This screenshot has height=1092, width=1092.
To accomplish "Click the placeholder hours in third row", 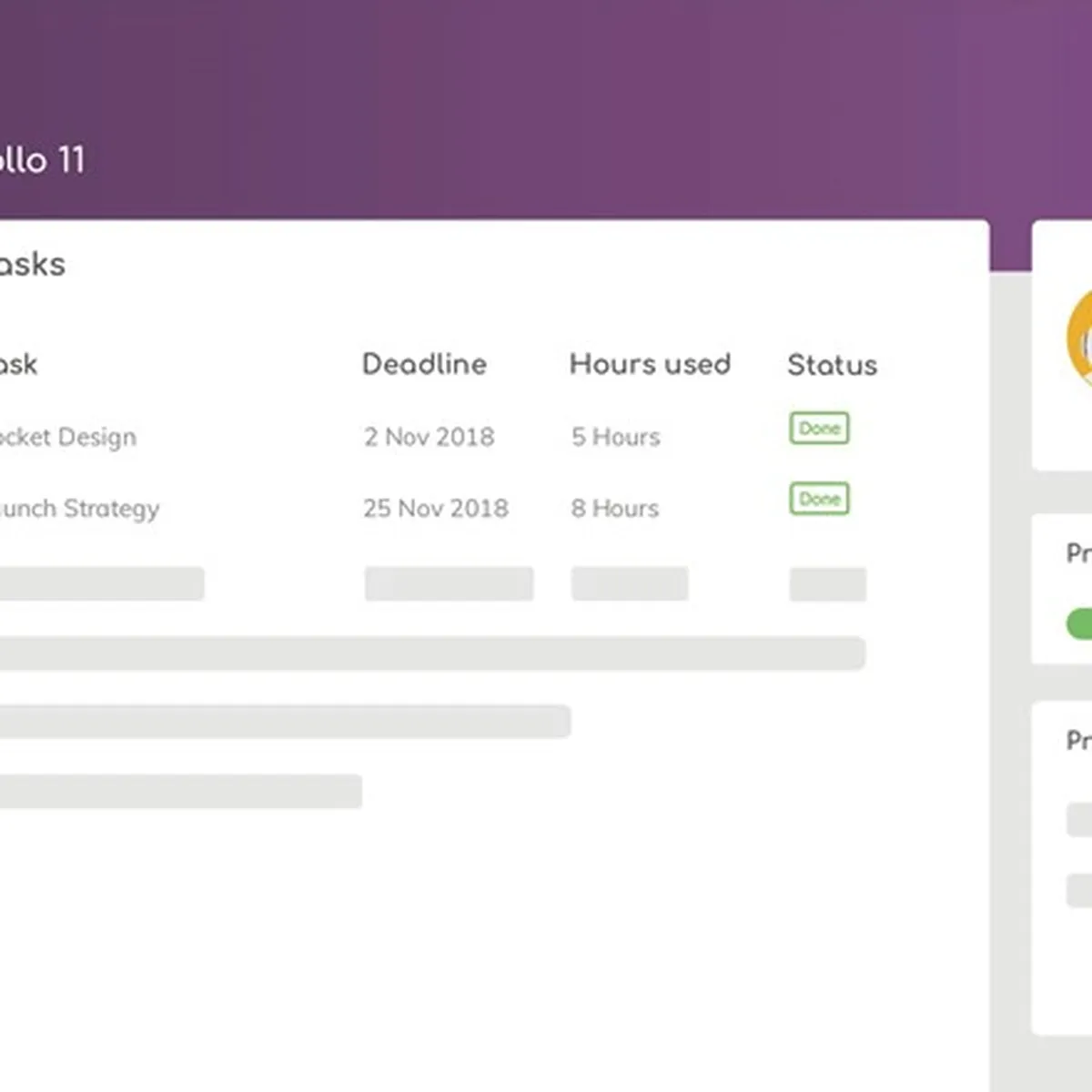I will 629,584.
